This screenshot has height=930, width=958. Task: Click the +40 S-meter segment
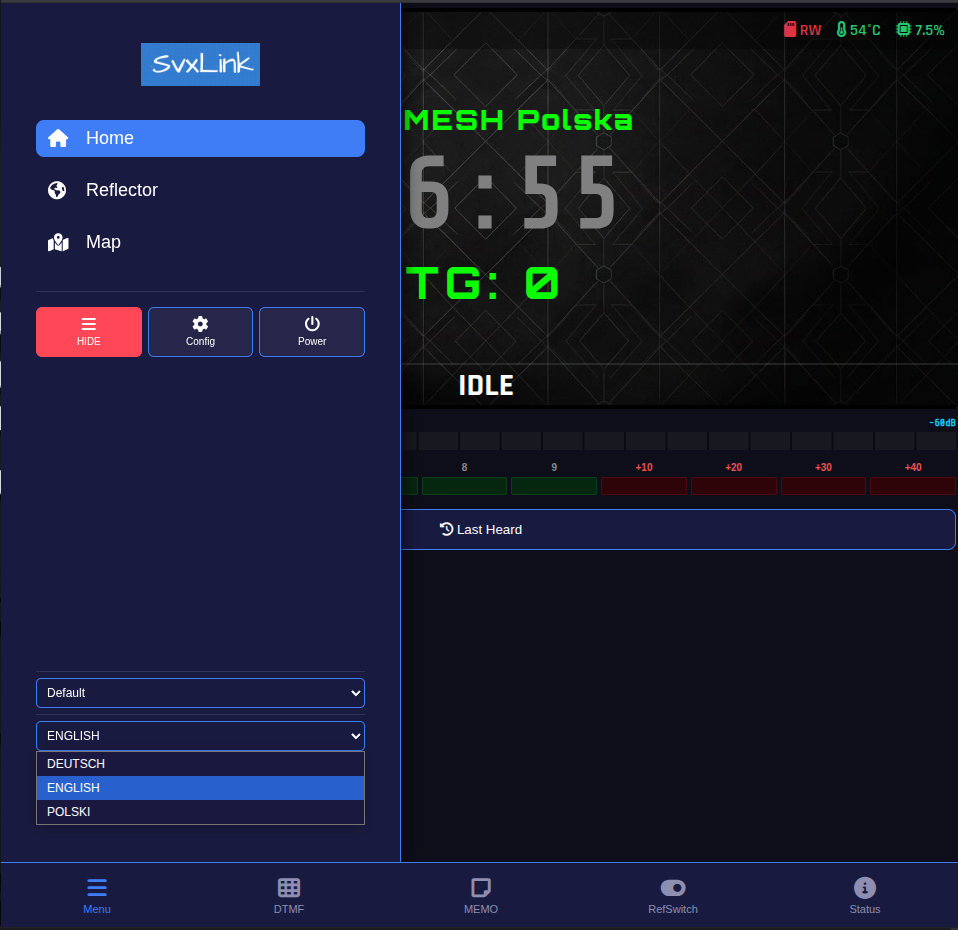[913, 486]
